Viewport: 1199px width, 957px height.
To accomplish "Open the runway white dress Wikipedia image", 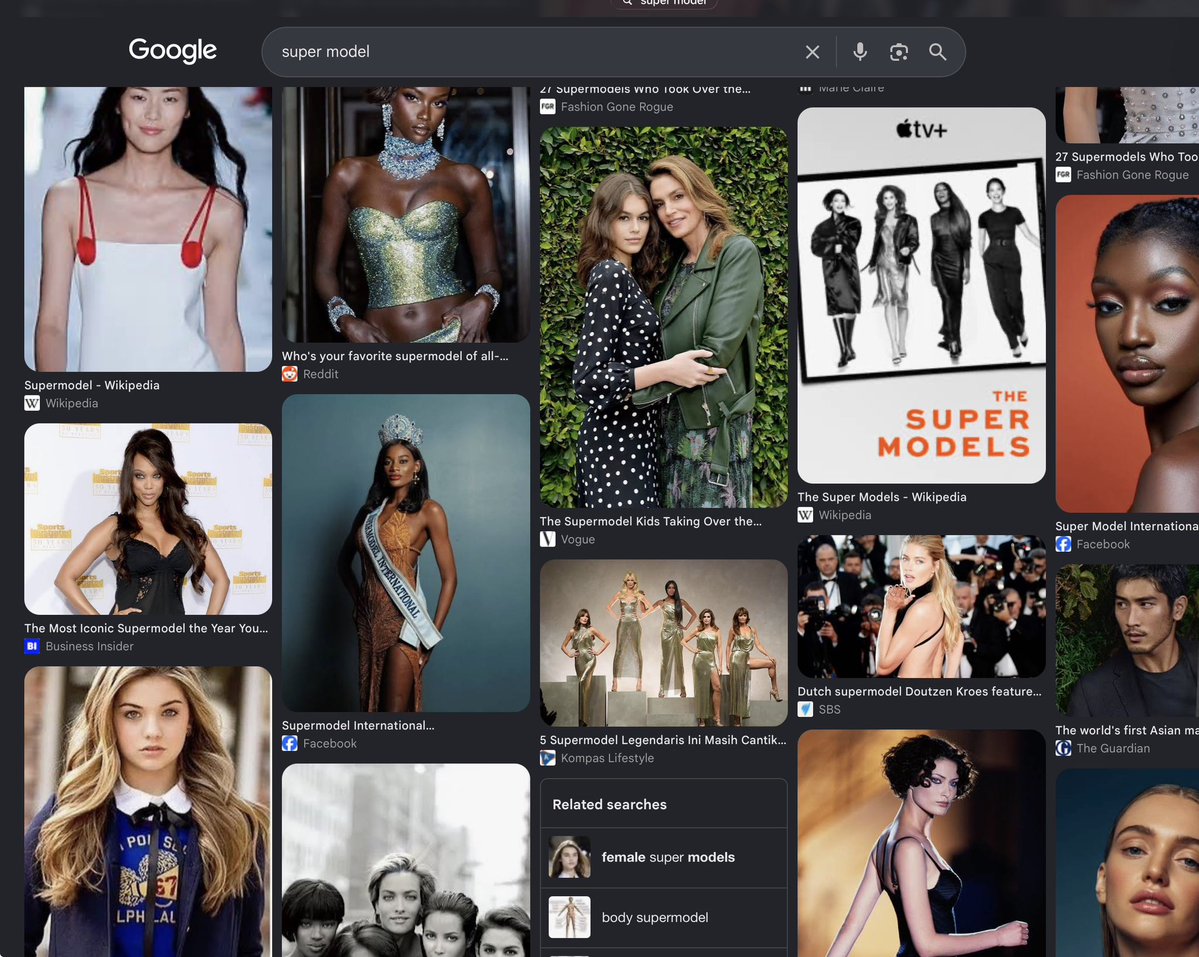I will 148,229.
